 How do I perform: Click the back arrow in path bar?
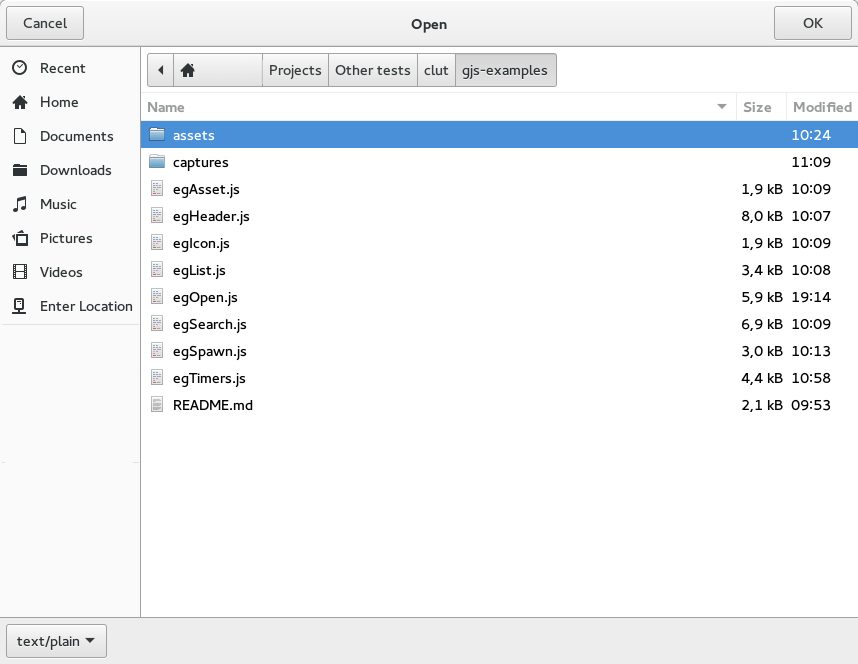[x=160, y=70]
